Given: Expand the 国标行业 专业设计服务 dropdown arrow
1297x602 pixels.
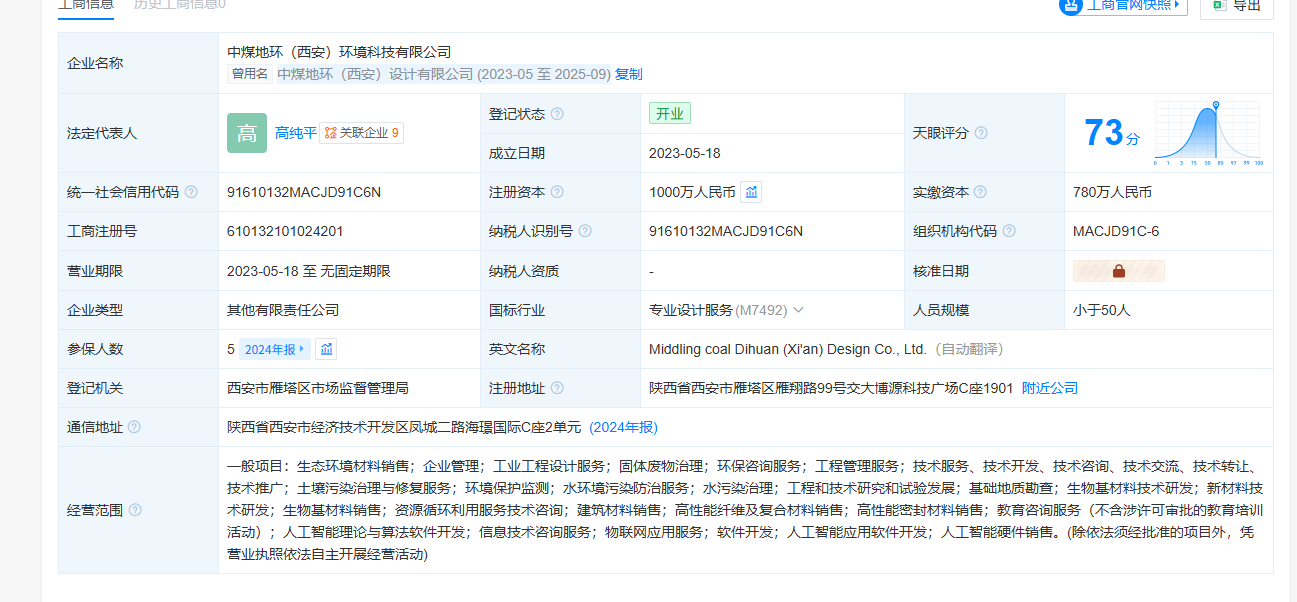Looking at the screenshot, I should pos(798,310).
